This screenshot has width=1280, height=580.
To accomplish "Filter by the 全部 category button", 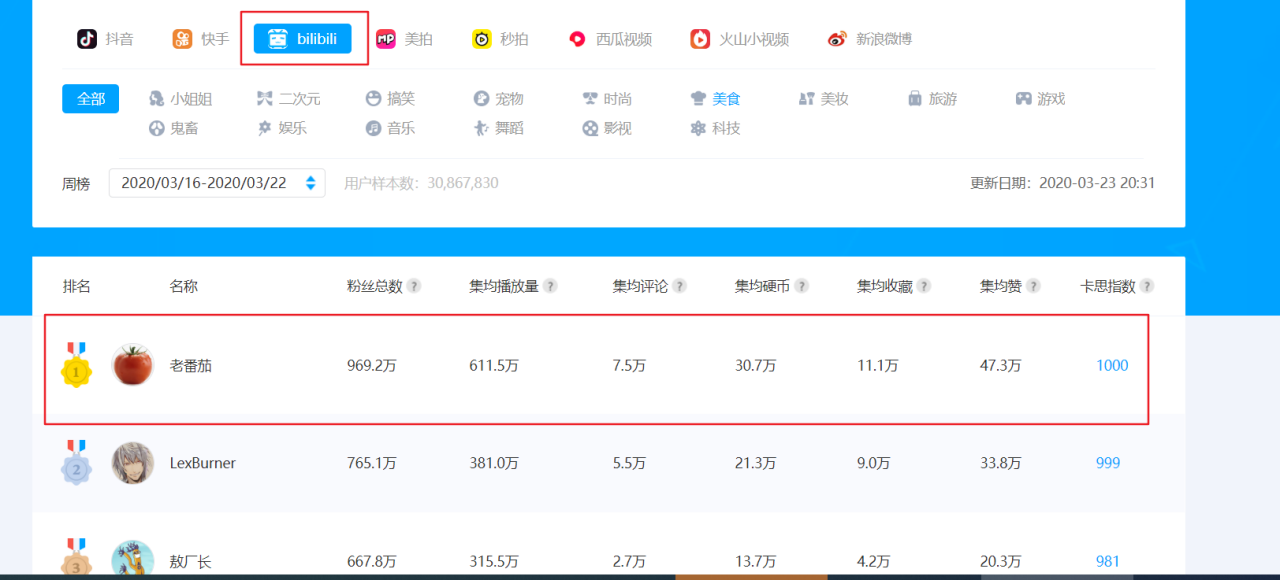I will coord(90,99).
